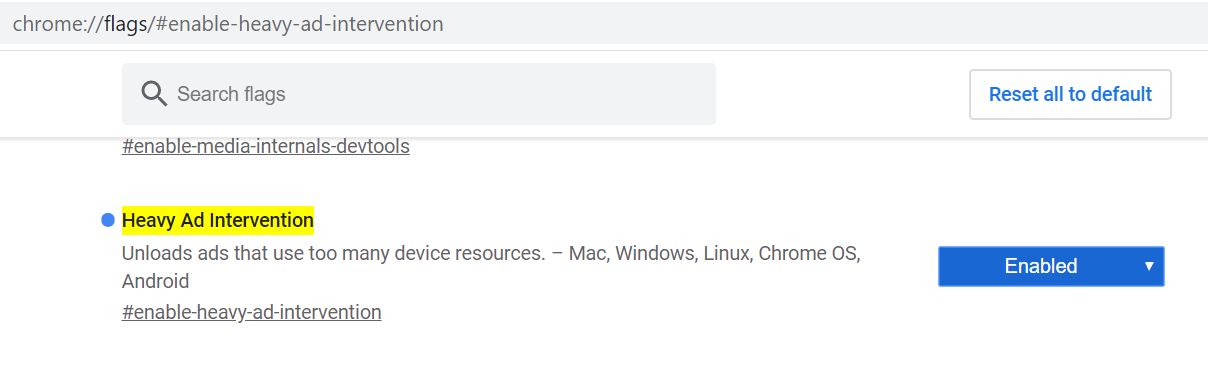Screen dimensions: 1208x377
Task: Click the bold 'flags' word in the URL
Action: click(x=125, y=23)
